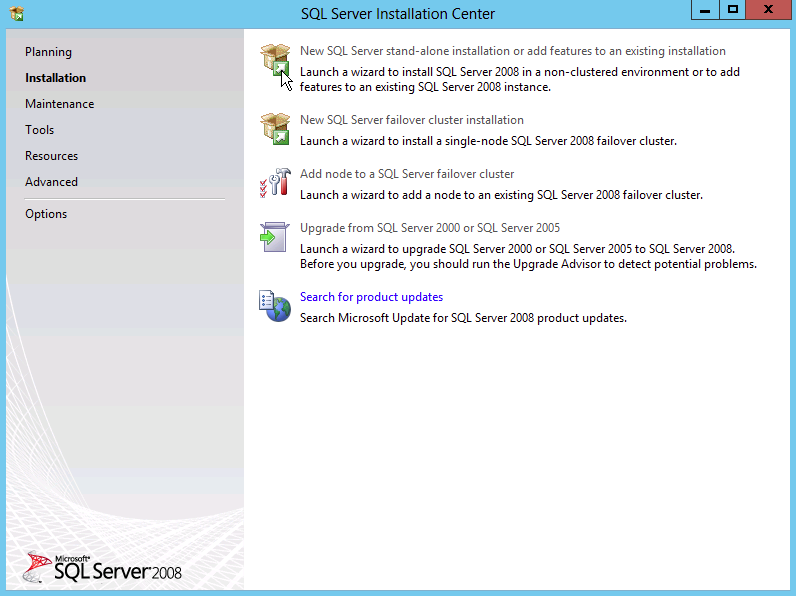Click the text 'Launch a wizard to install a single-node SQL Server 2008 failover cluster.'
The height and width of the screenshot is (596, 796).
coord(488,141)
